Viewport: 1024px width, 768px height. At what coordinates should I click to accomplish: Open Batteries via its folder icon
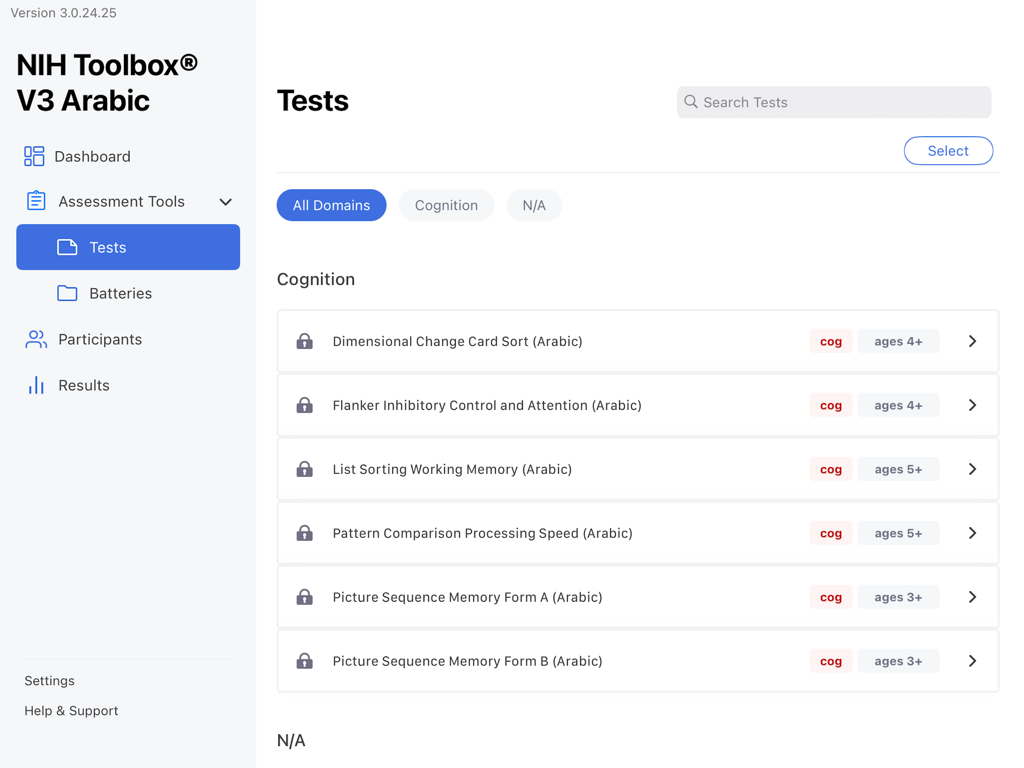pyautogui.click(x=67, y=293)
